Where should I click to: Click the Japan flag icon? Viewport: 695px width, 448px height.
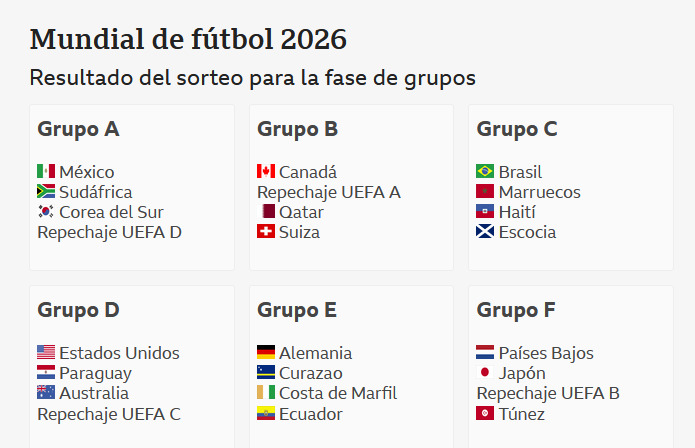click(x=485, y=373)
